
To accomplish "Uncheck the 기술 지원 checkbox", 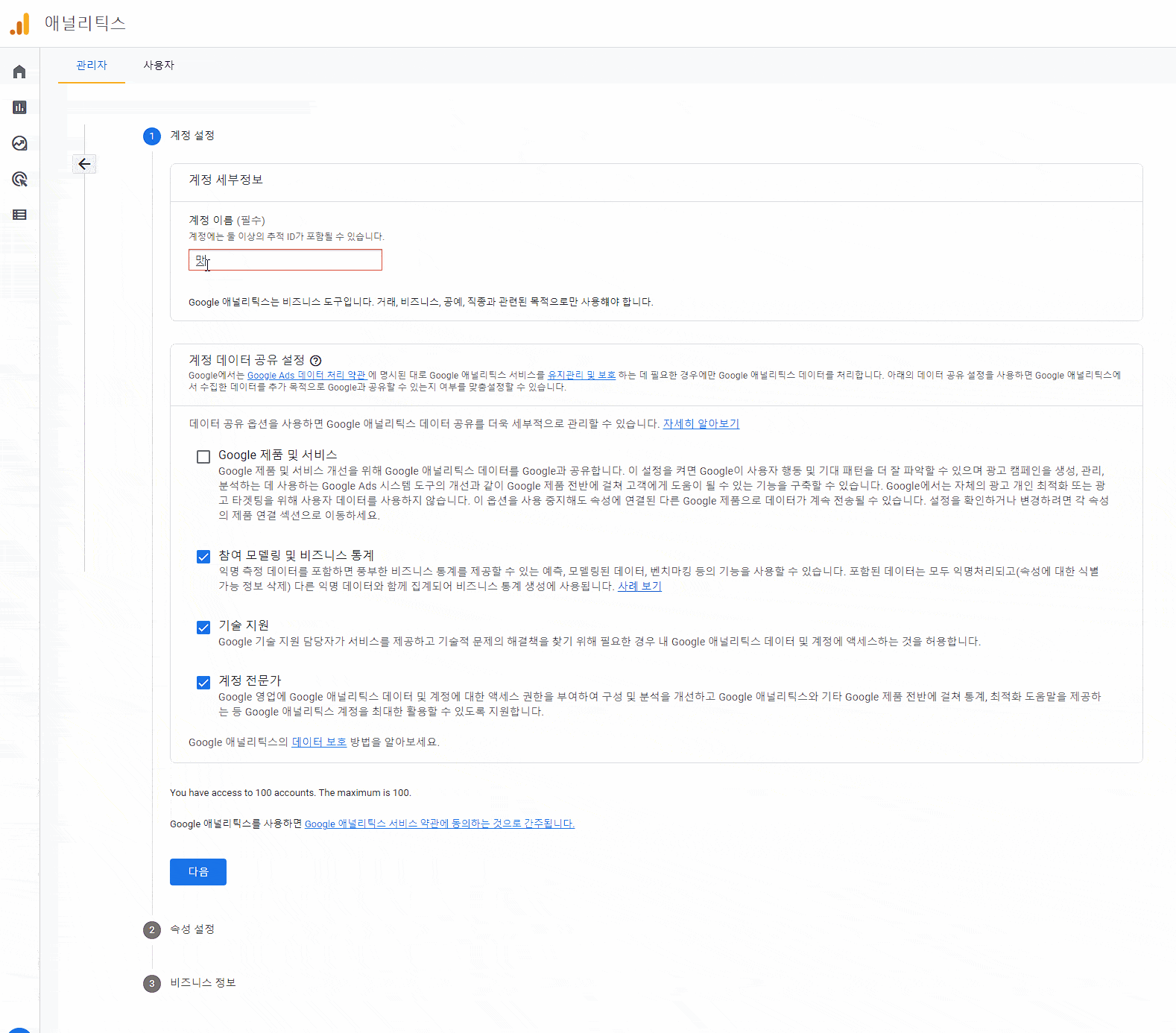I will click(x=203, y=628).
